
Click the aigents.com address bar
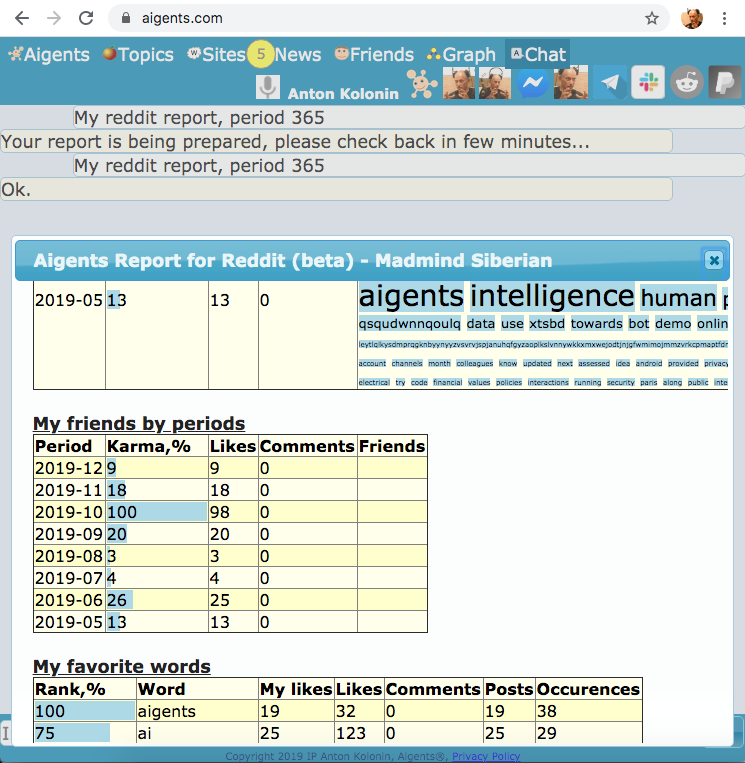(389, 18)
